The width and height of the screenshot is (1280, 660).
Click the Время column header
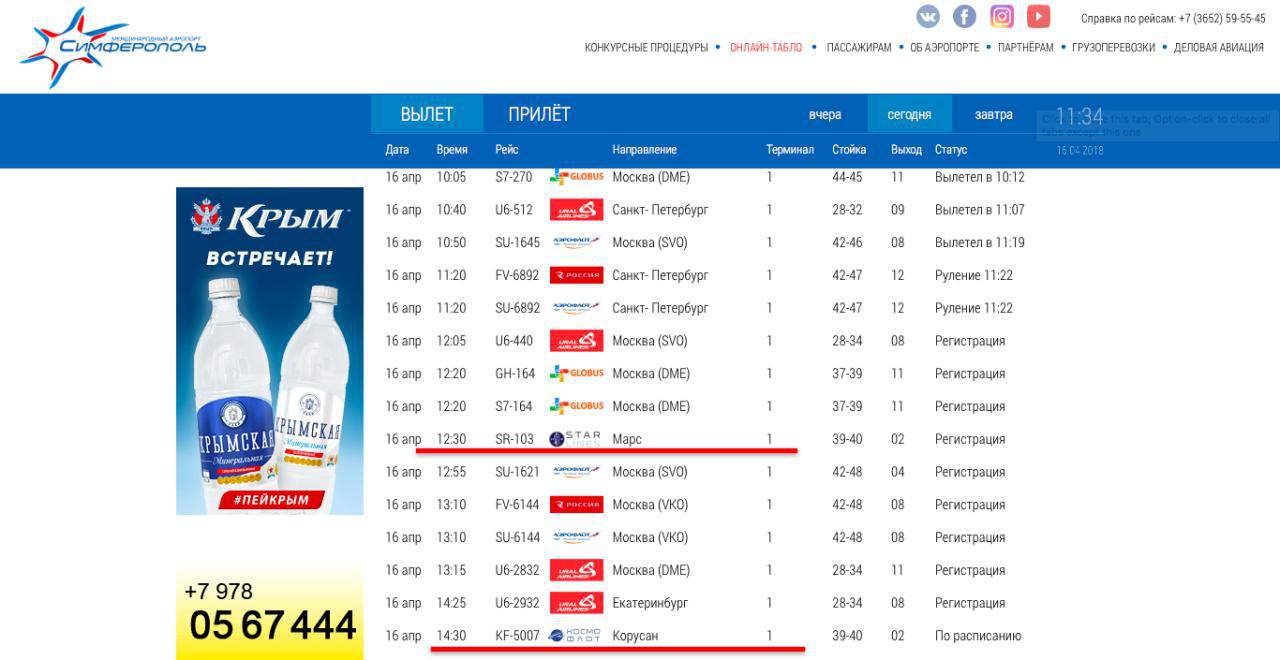452,150
